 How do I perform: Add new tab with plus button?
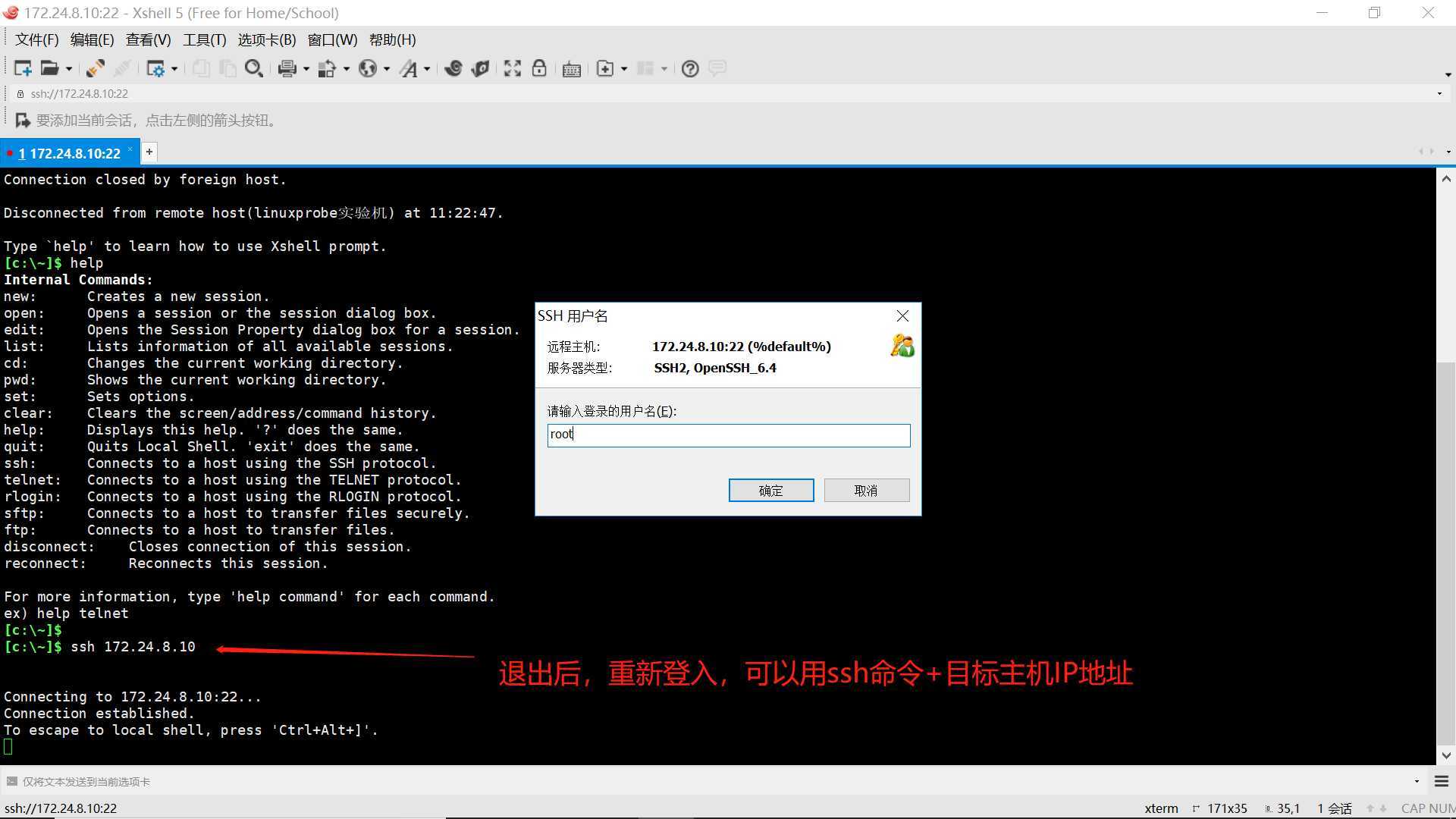click(149, 152)
